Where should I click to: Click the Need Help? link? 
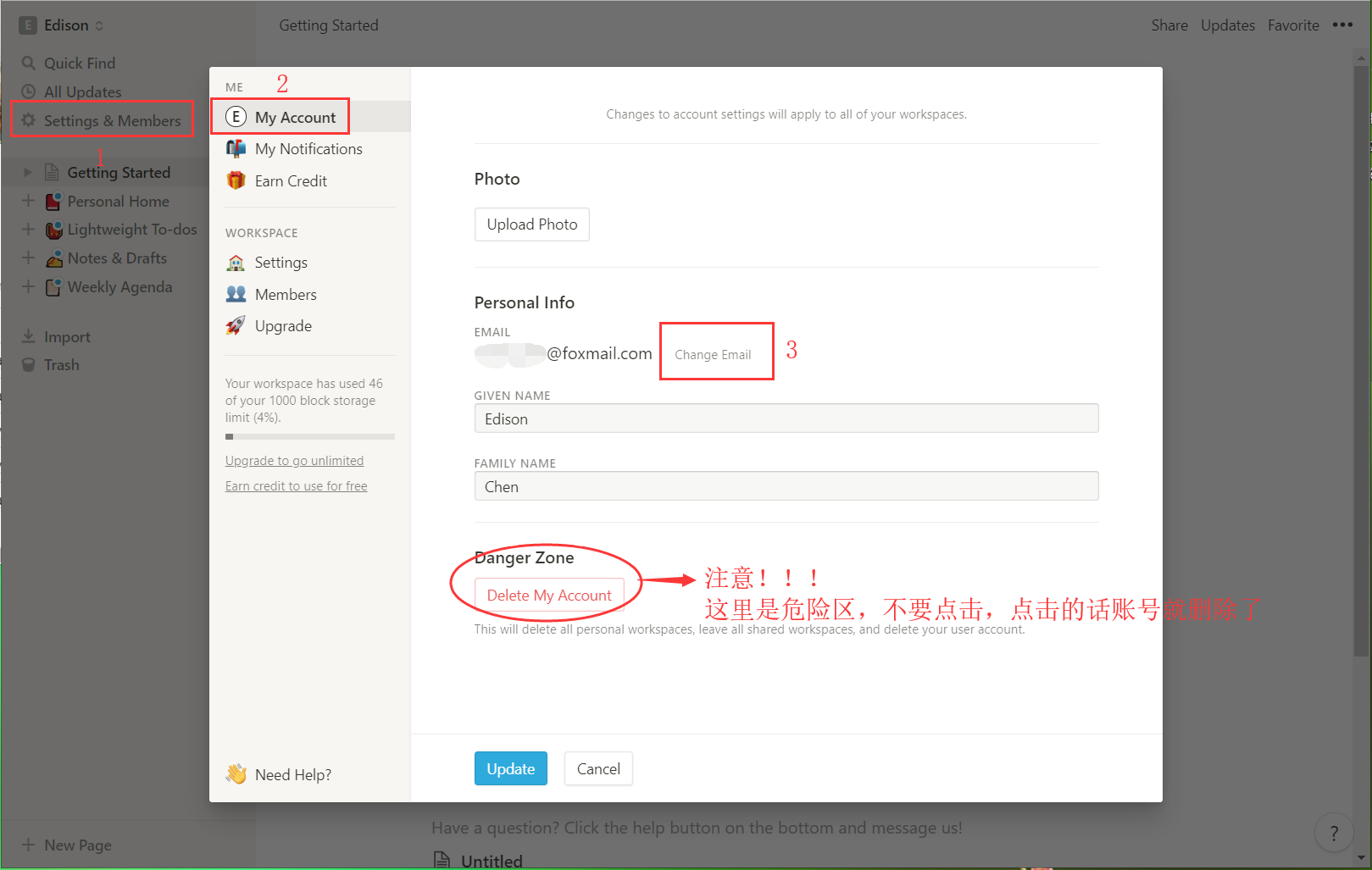coord(293,775)
